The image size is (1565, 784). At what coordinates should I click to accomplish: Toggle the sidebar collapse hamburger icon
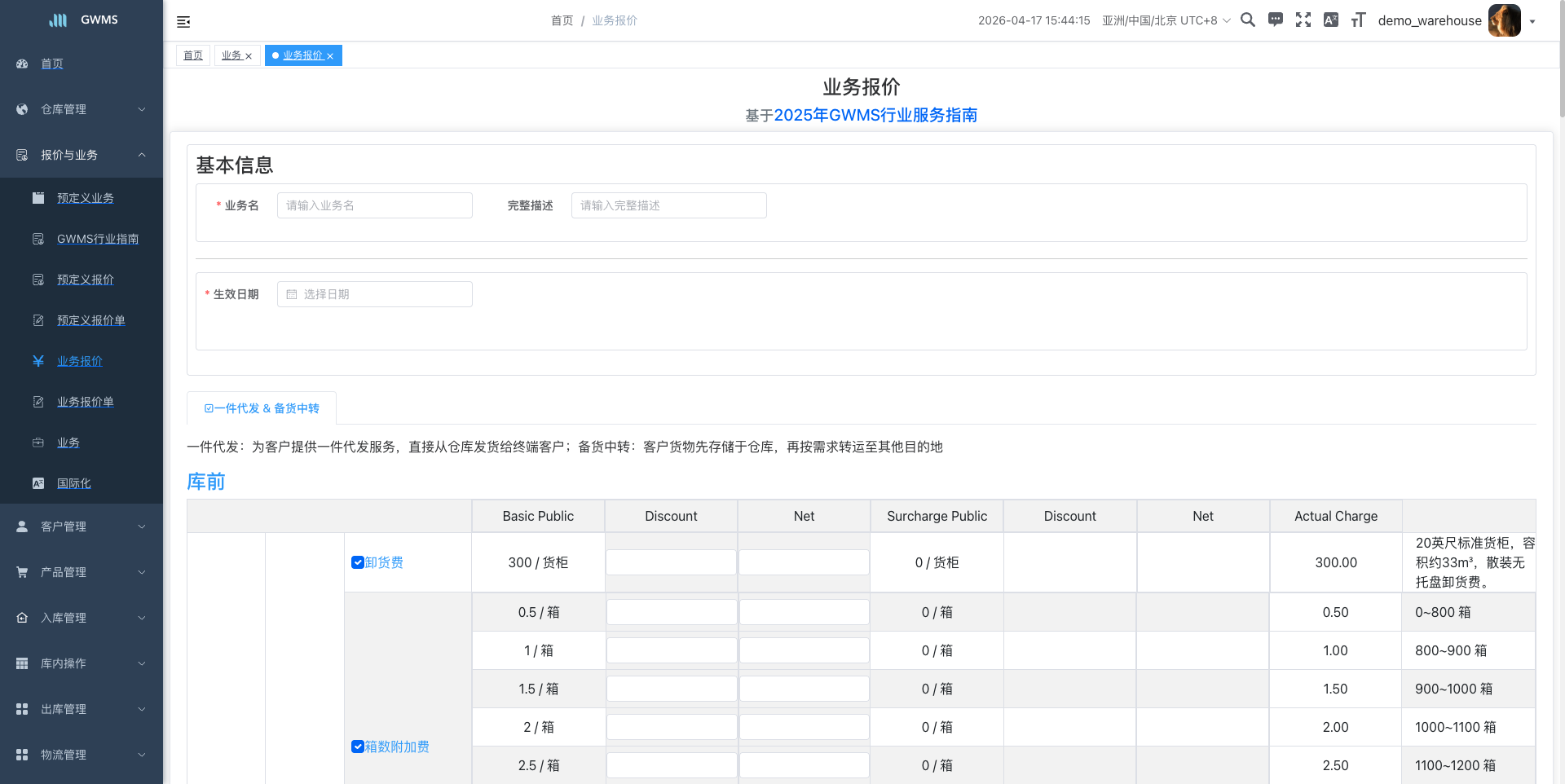[183, 21]
